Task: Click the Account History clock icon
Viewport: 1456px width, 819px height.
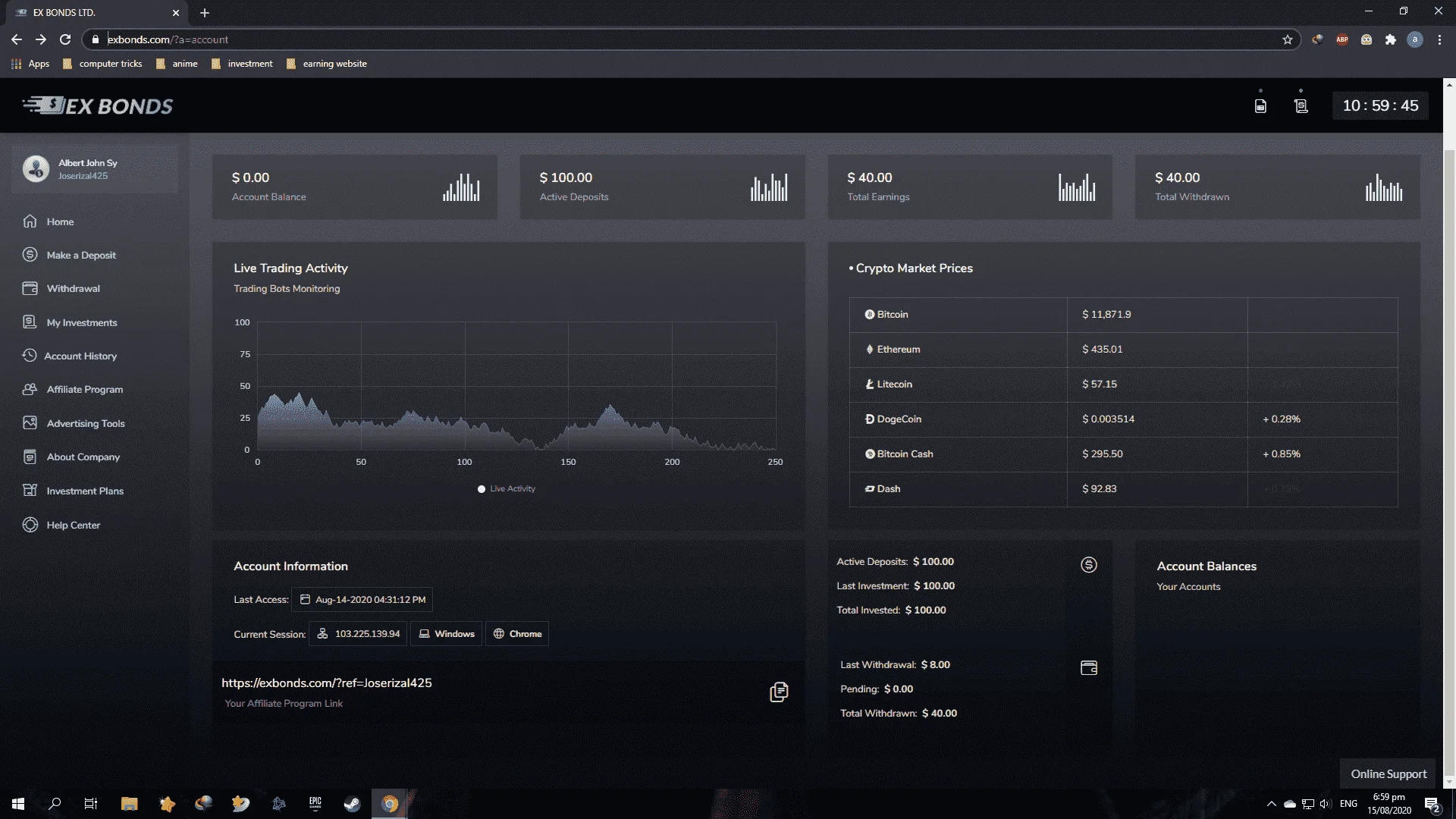Action: [x=30, y=356]
